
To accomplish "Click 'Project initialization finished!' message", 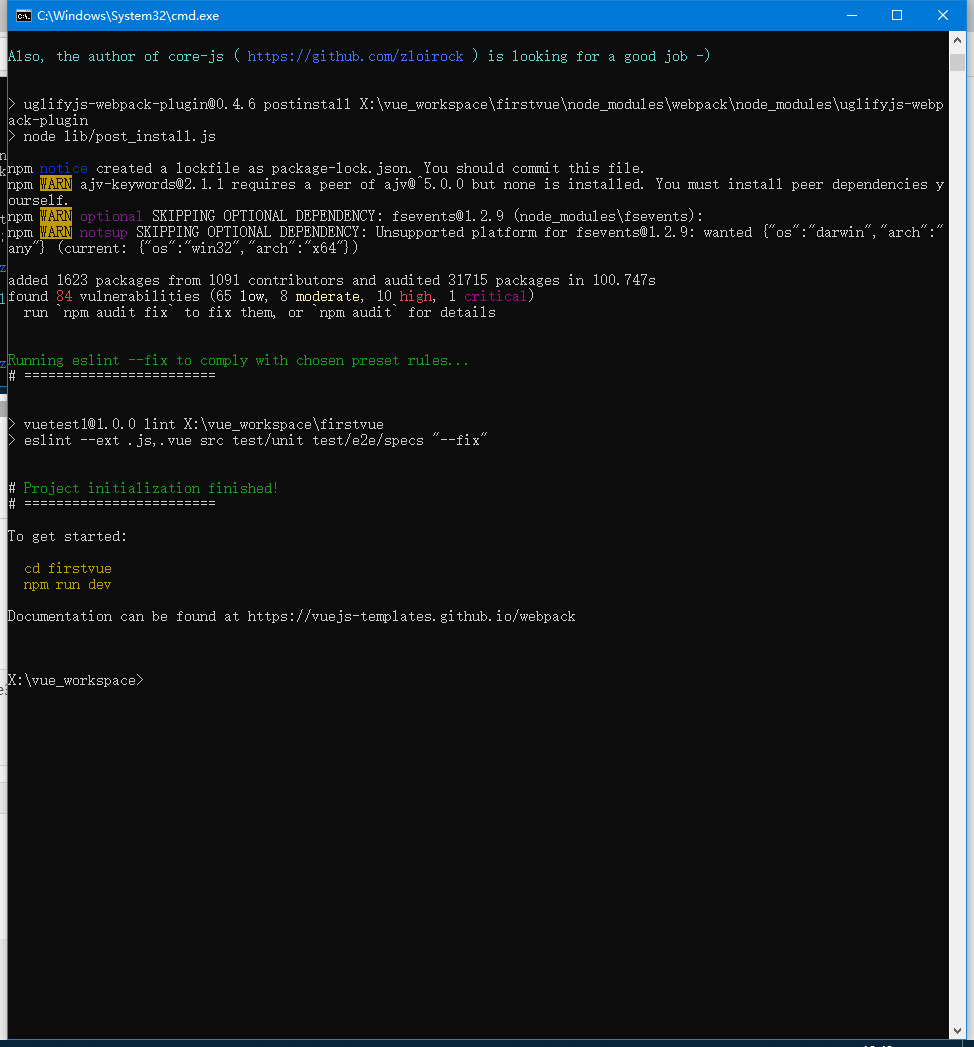I will tap(150, 488).
